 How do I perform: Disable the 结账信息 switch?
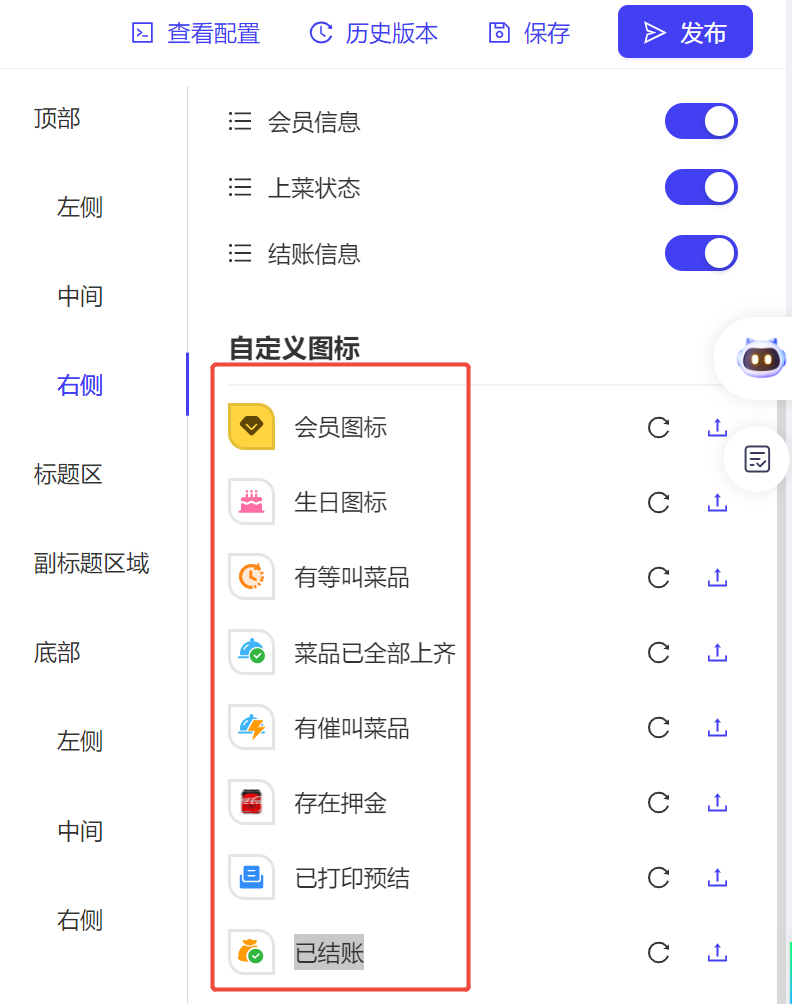click(x=701, y=253)
